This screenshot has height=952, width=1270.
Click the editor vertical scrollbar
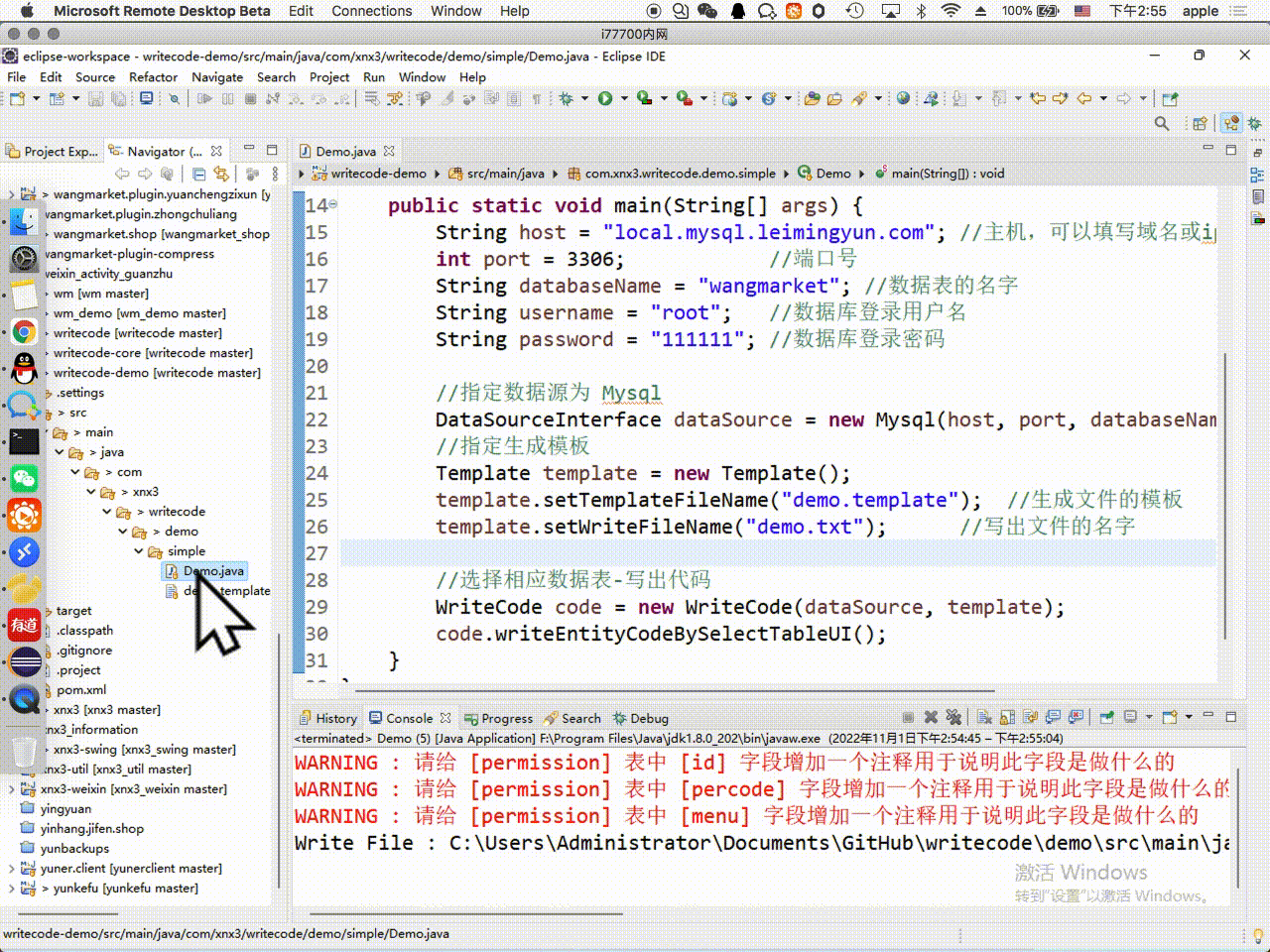click(1226, 496)
